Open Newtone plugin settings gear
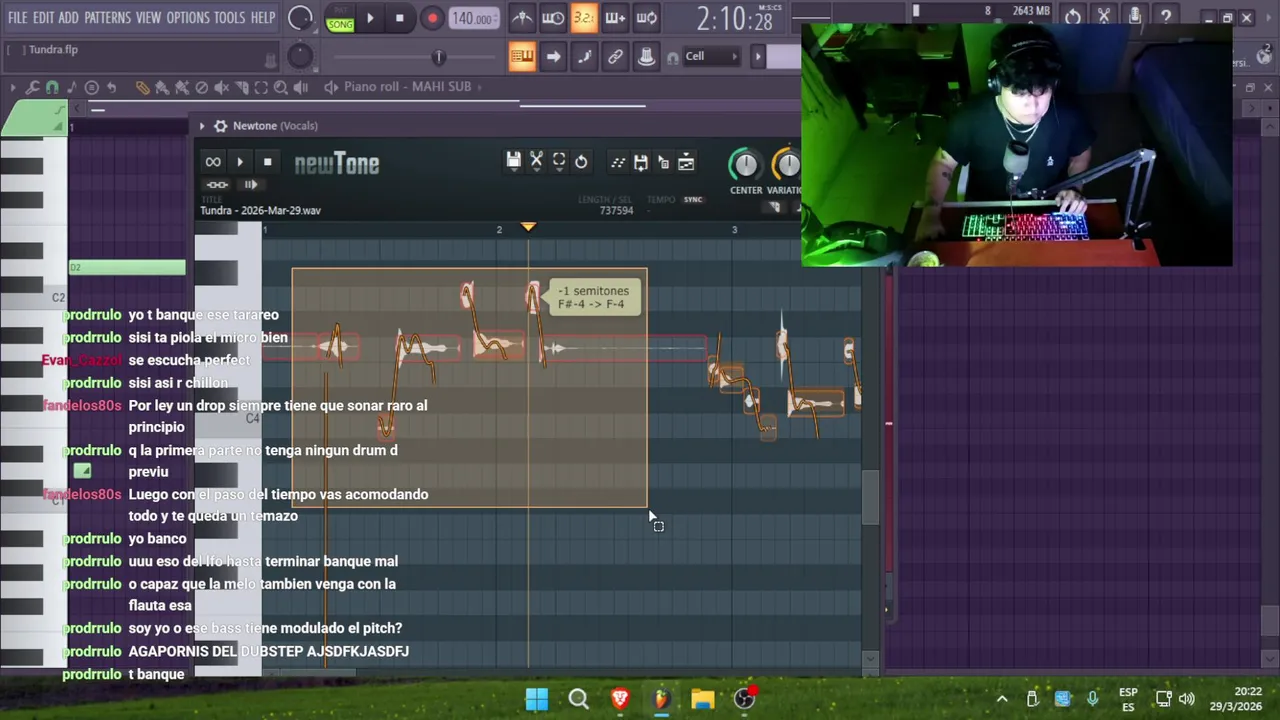Screen dimensions: 1280x720 click(220, 126)
